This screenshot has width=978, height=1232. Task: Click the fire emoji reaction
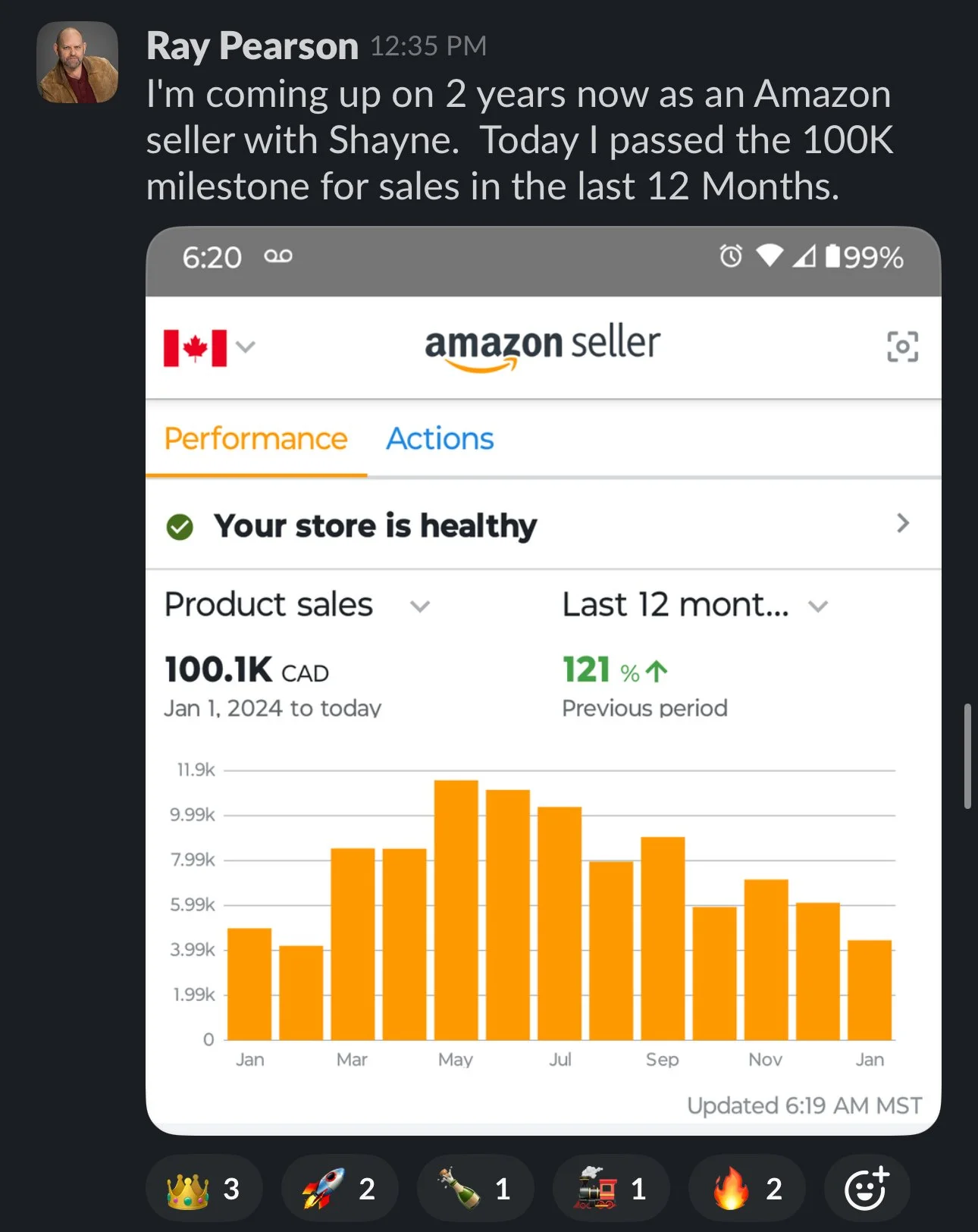pyautogui.click(x=746, y=1189)
